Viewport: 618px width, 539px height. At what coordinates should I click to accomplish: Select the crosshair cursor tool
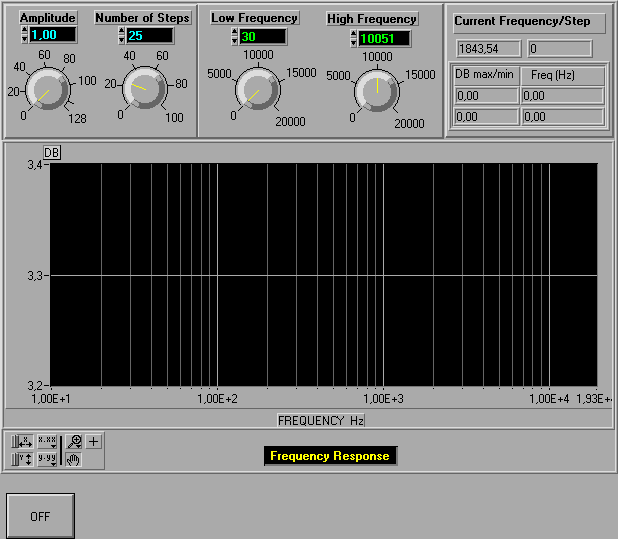pyautogui.click(x=93, y=441)
